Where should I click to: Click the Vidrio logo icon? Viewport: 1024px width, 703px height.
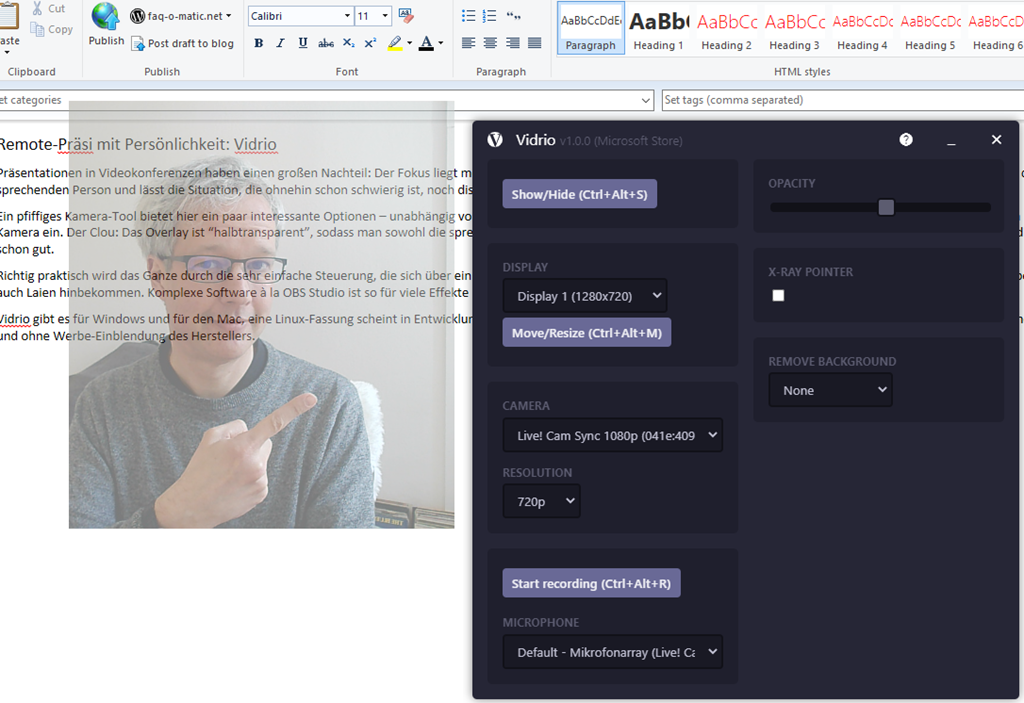tap(495, 140)
